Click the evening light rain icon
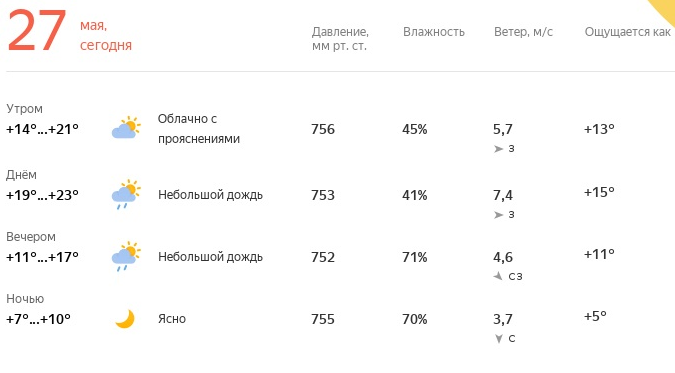This screenshot has height=373, width=675. click(126, 256)
